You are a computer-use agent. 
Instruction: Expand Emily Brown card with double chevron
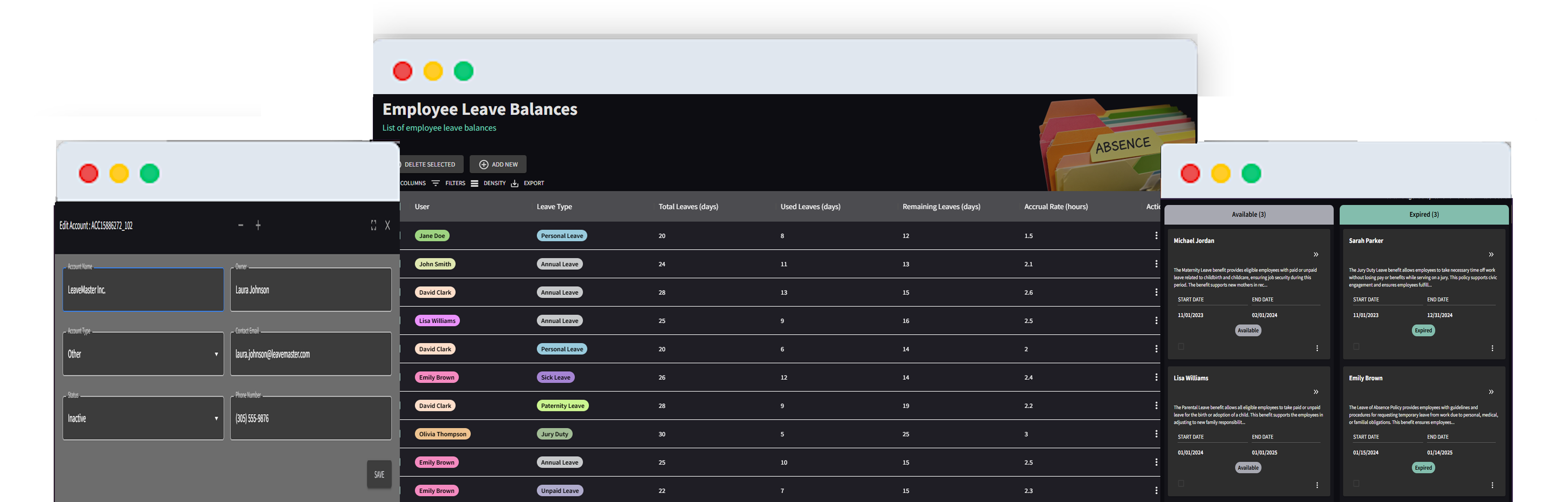click(x=1491, y=392)
